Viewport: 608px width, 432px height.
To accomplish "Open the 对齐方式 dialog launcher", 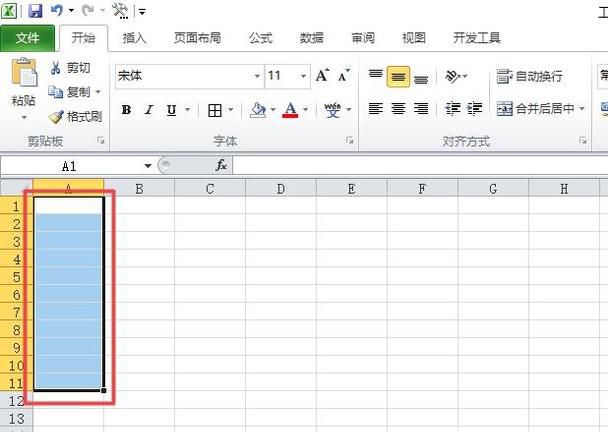I will (582, 141).
